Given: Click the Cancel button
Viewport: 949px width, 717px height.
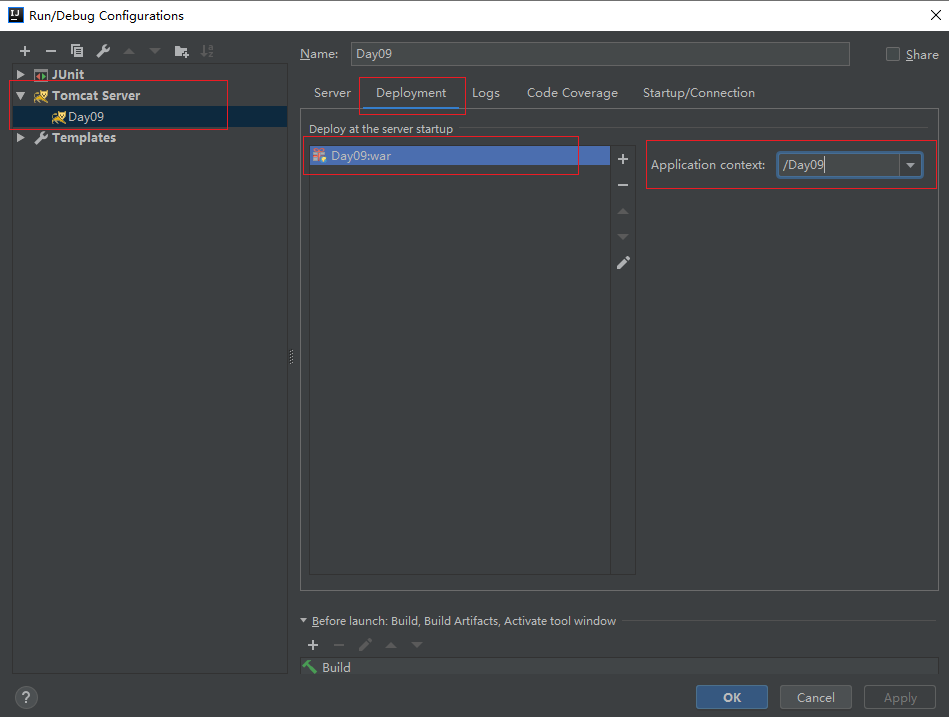Looking at the screenshot, I should (x=815, y=698).
